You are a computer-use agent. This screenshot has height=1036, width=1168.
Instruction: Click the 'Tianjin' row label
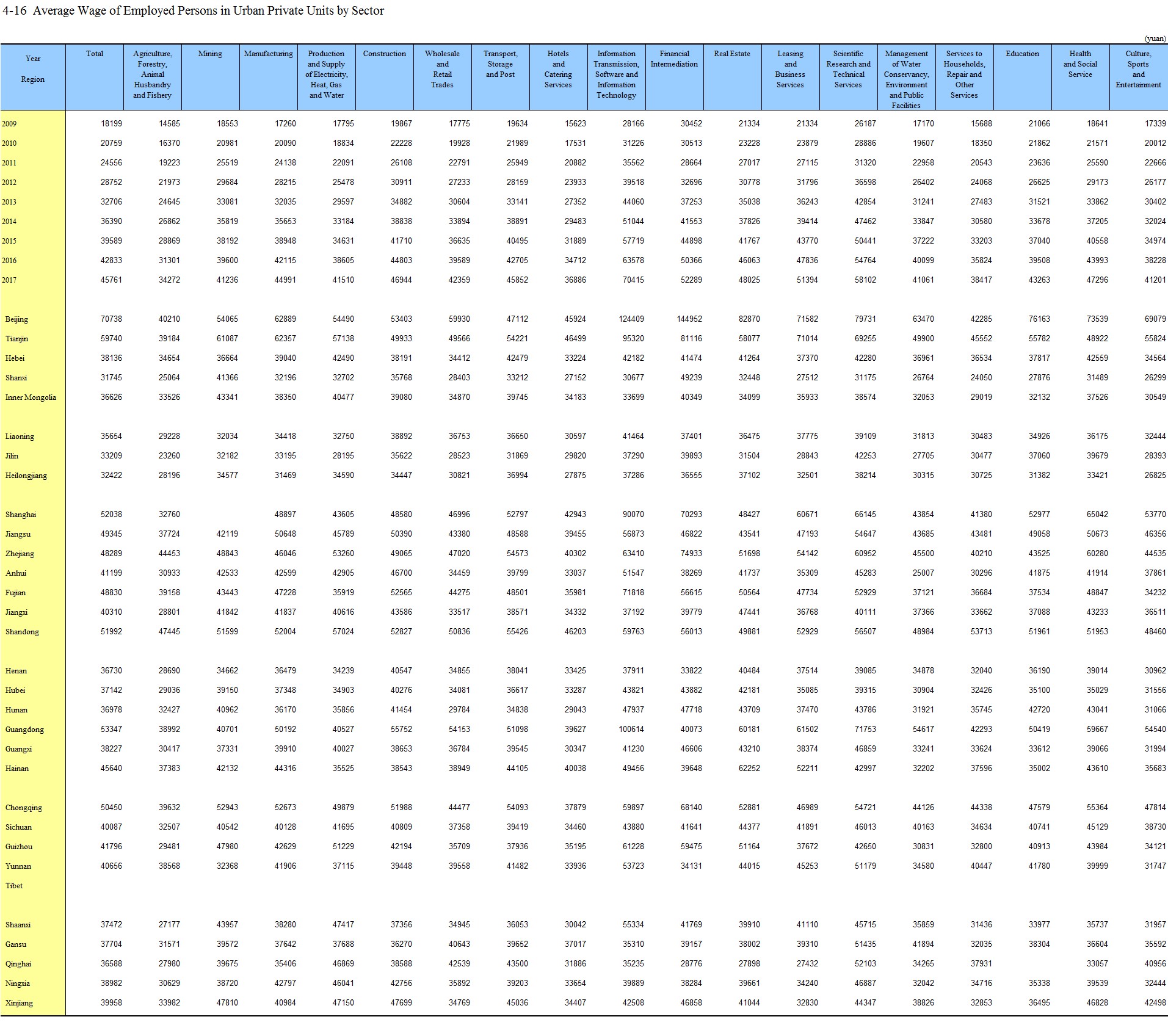[16, 339]
